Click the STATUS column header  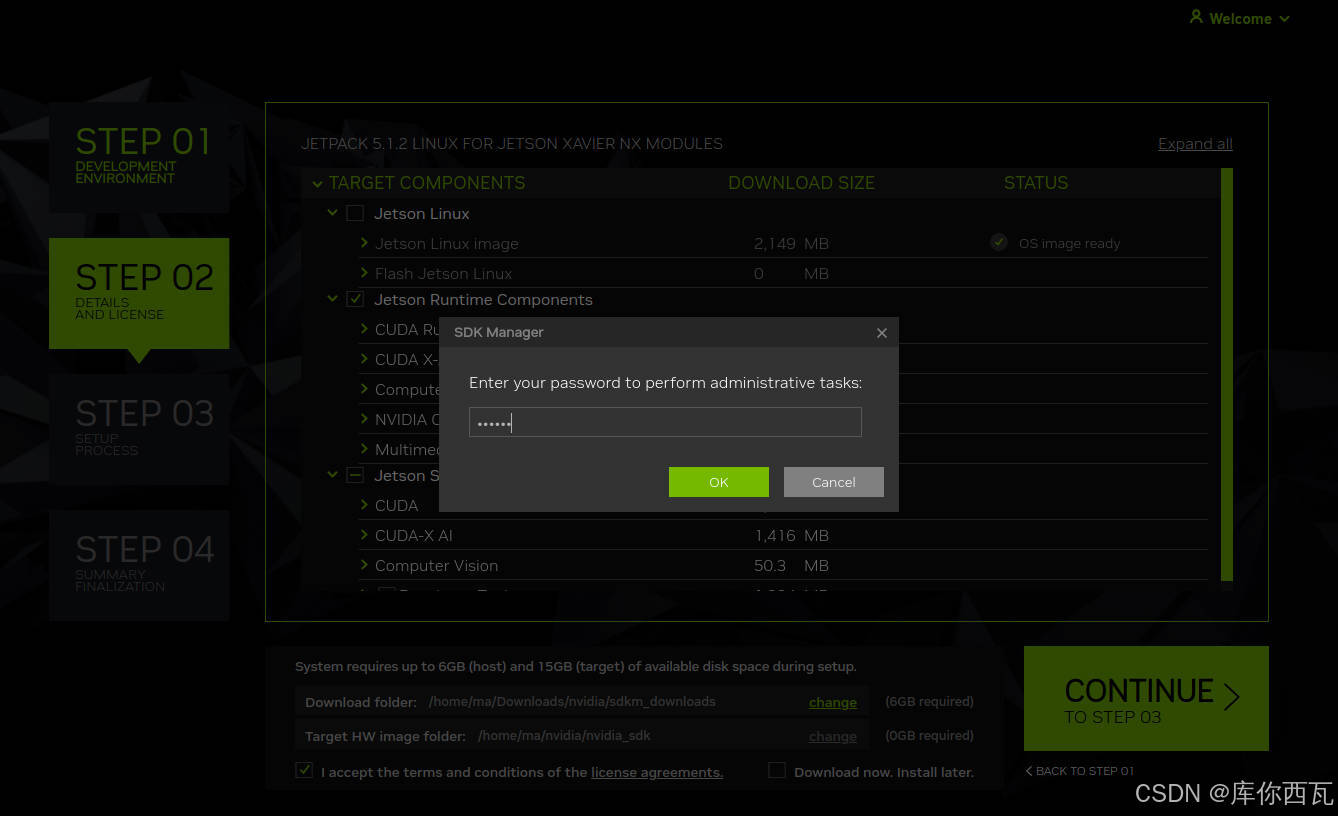click(x=1036, y=183)
